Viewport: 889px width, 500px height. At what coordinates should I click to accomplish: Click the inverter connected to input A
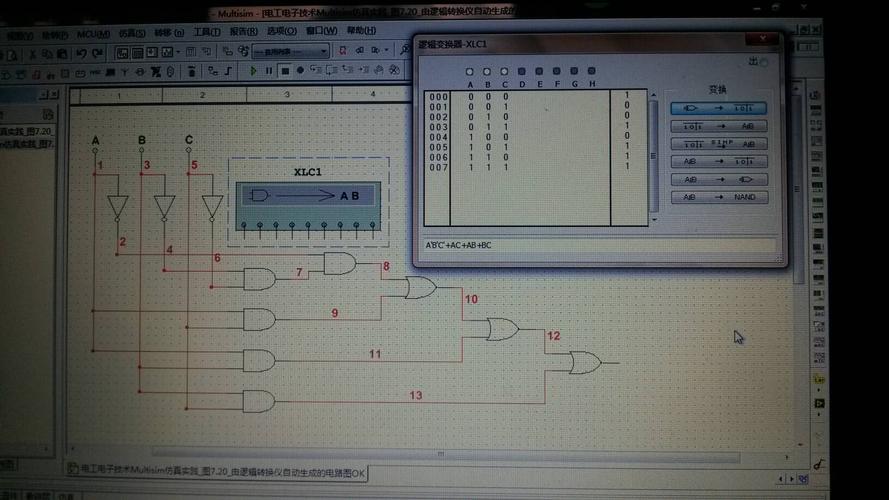click(x=117, y=208)
